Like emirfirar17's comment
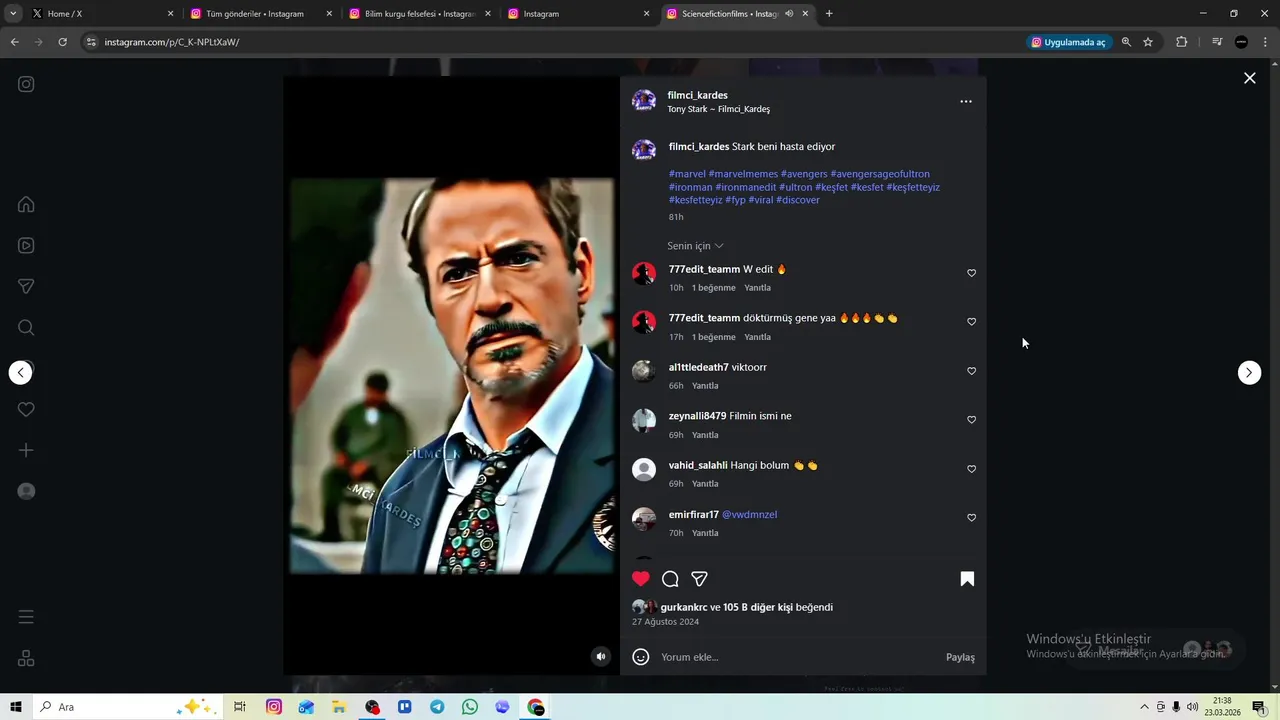The image size is (1280, 720). pos(971,518)
